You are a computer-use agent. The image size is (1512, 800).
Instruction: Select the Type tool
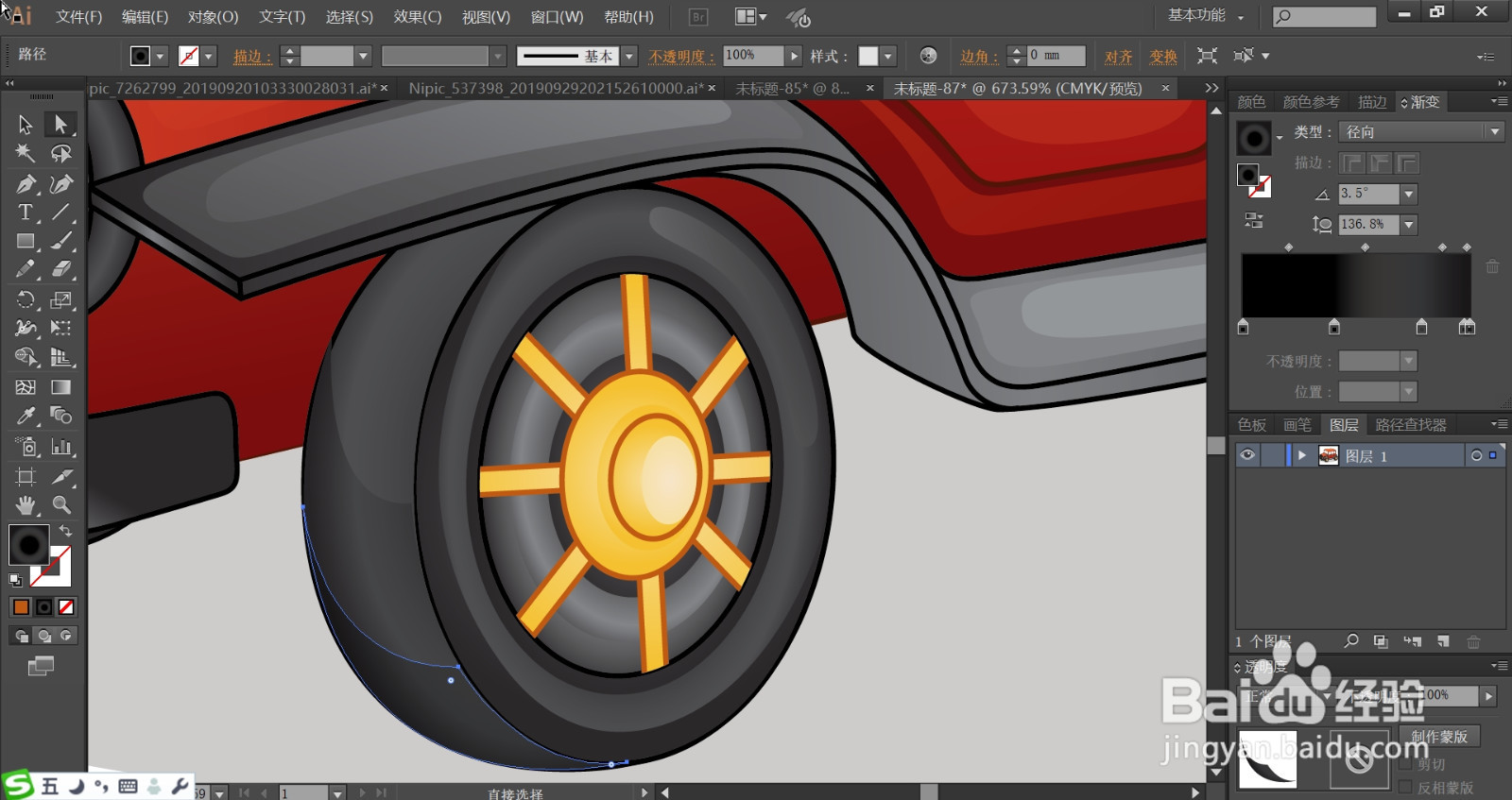[26, 213]
